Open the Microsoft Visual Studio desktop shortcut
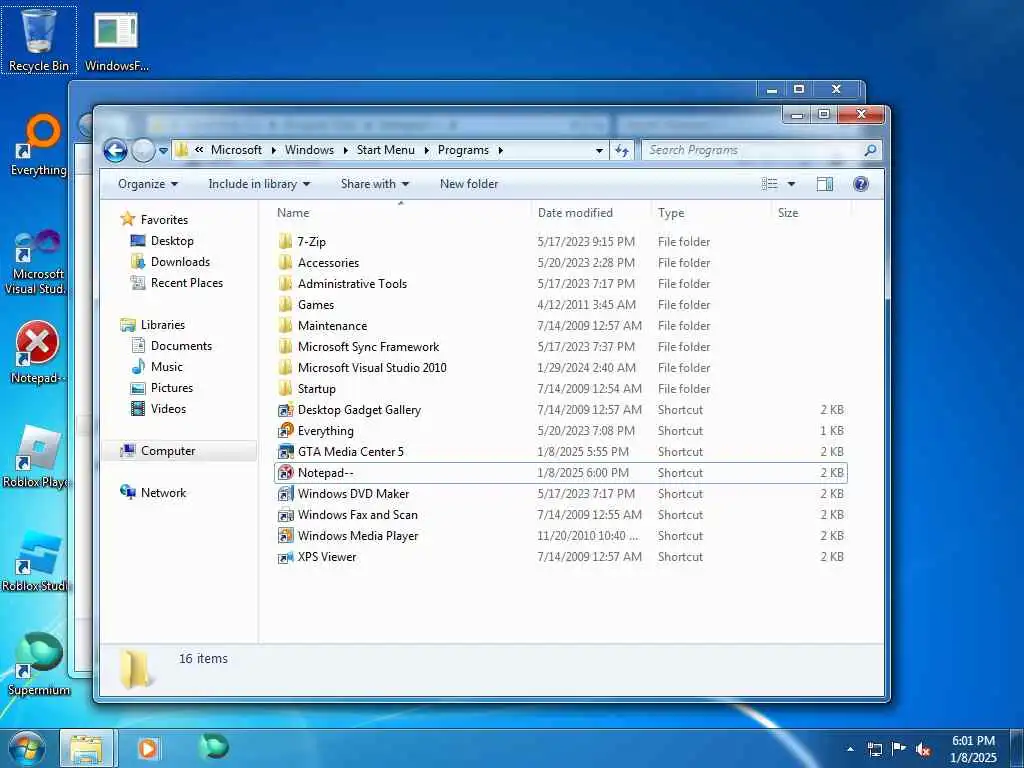The image size is (1024, 768). (x=37, y=263)
